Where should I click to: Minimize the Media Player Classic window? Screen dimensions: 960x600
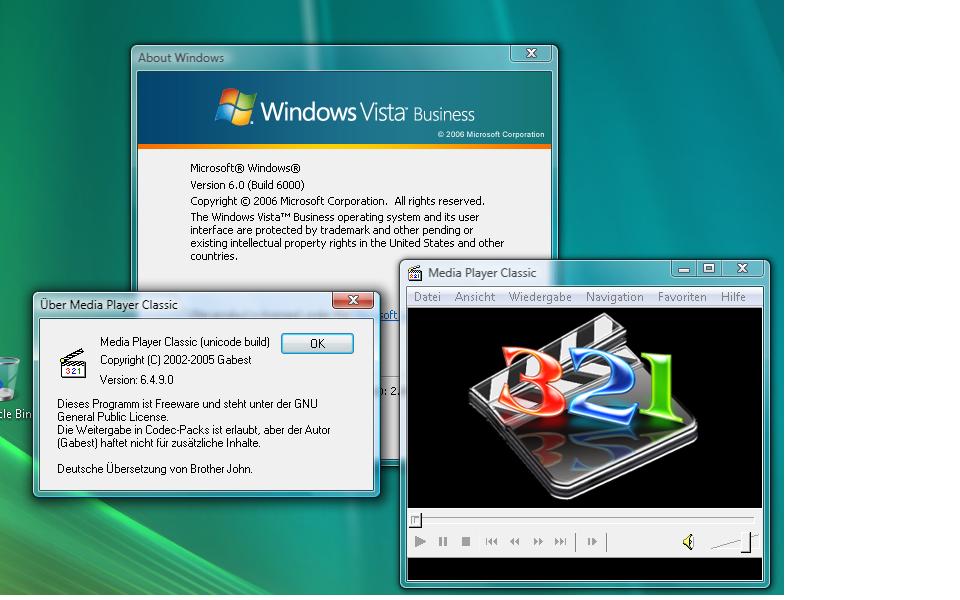[684, 268]
